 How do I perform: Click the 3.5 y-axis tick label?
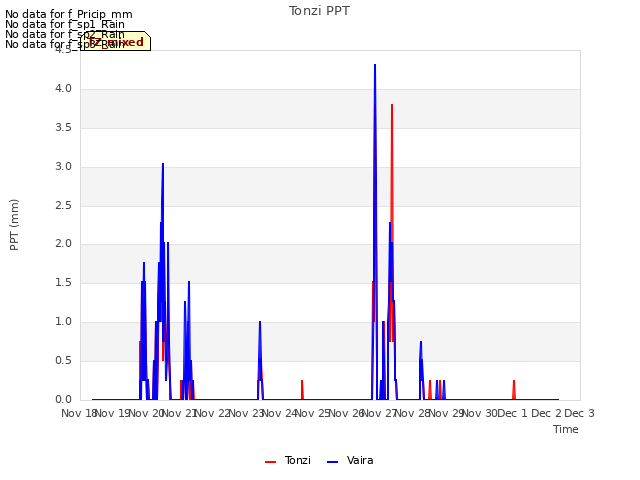click(63, 128)
